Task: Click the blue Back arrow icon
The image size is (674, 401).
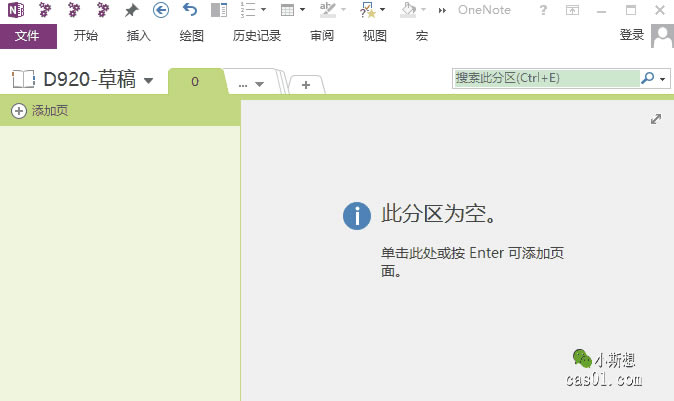Action: coord(161,9)
